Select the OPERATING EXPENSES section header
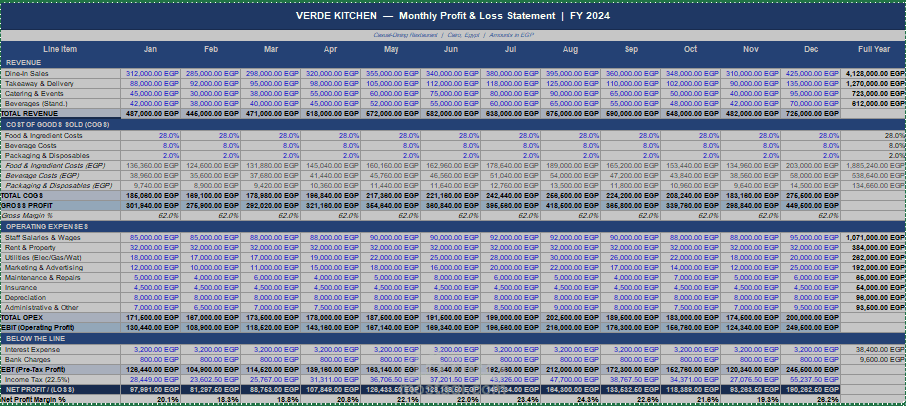This screenshot has height=406, width=906. [x=453, y=226]
